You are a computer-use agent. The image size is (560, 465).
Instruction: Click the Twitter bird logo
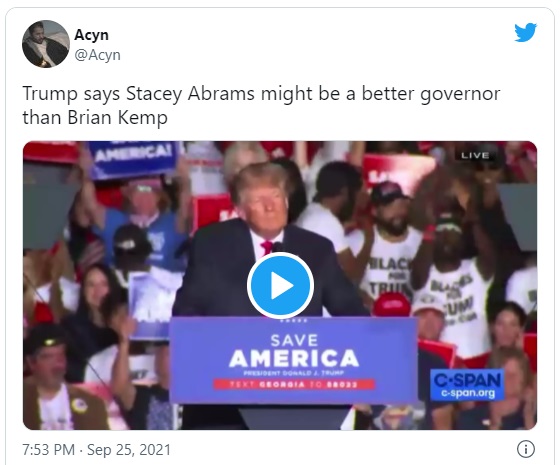tap(526, 32)
